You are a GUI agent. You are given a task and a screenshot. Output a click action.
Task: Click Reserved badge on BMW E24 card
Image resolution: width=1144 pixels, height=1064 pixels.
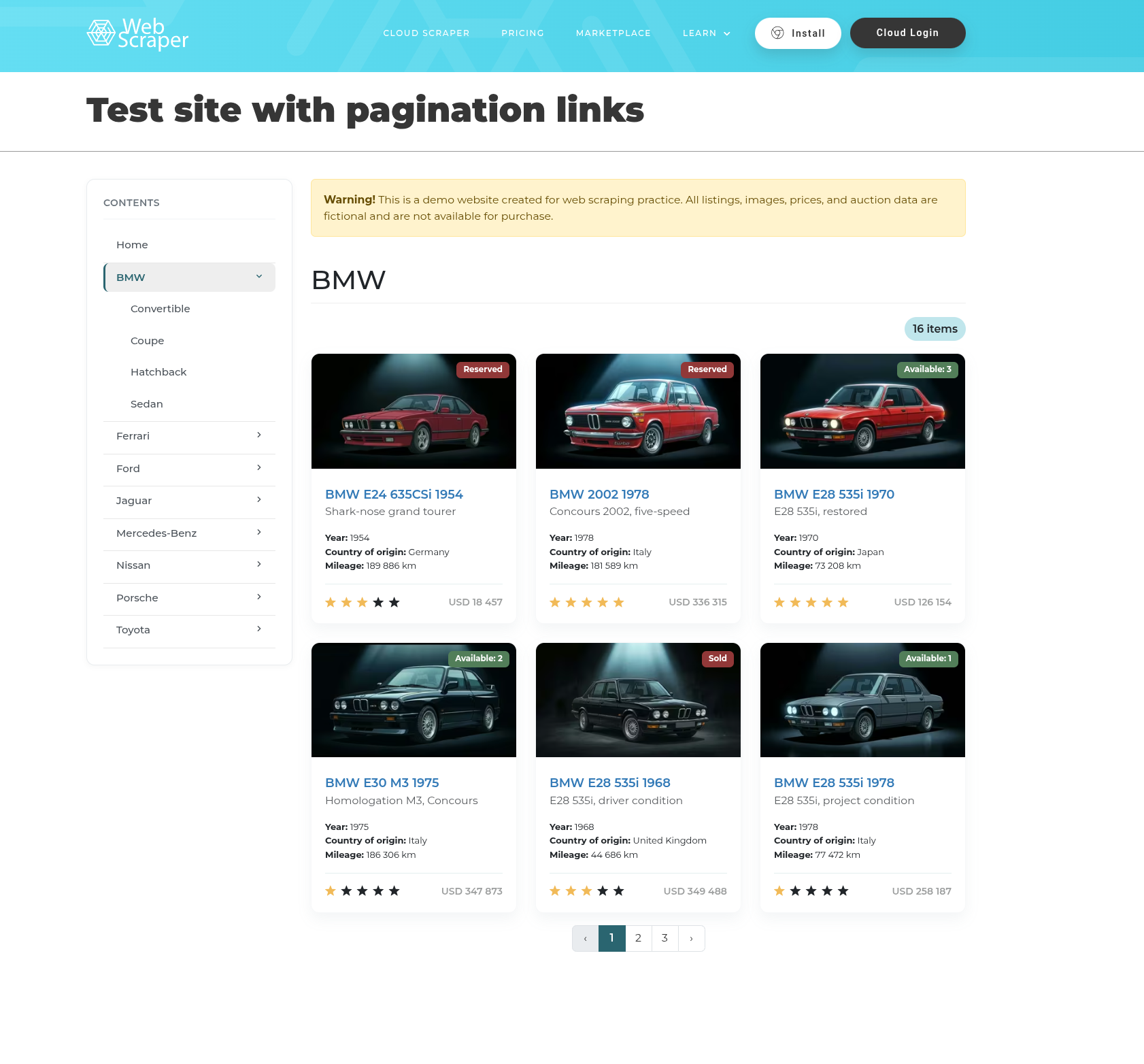pos(483,369)
